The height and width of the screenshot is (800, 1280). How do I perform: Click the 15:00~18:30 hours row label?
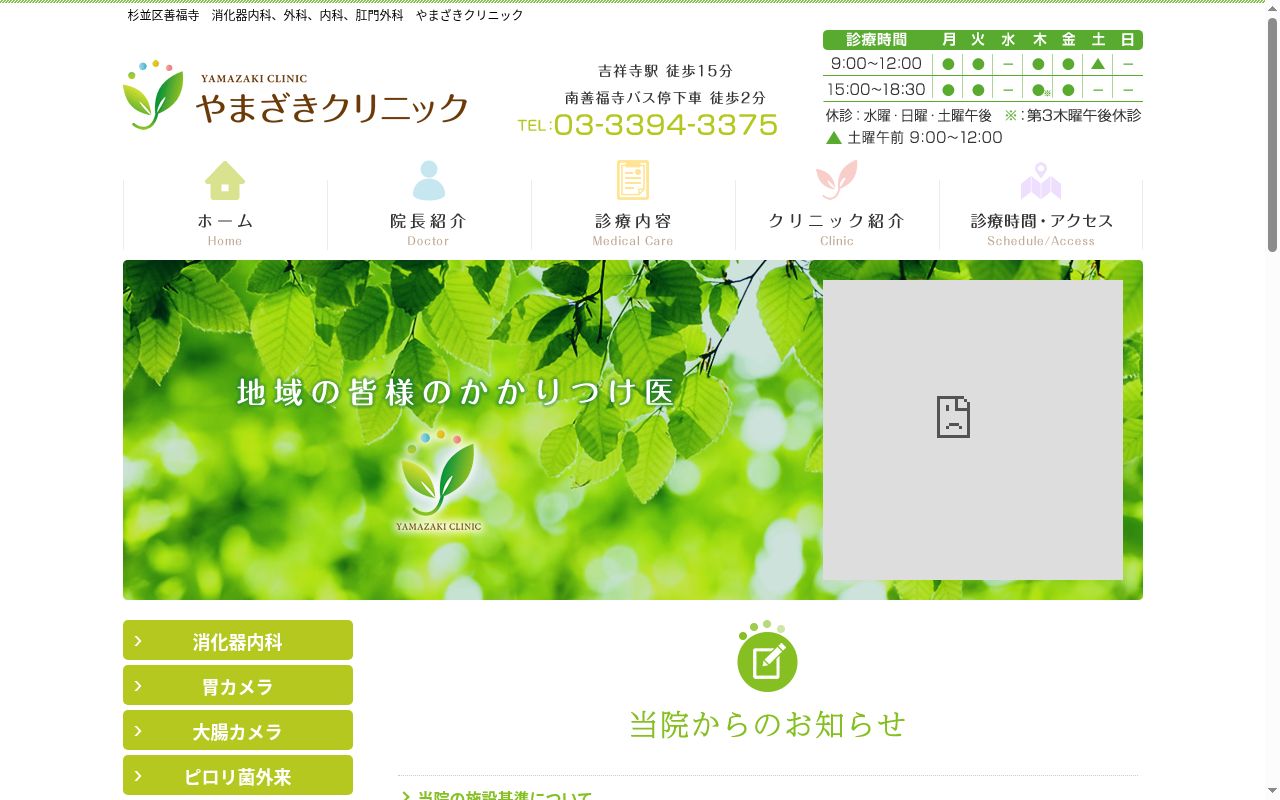click(876, 90)
